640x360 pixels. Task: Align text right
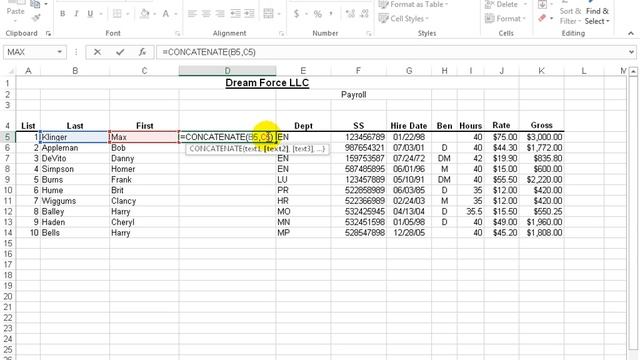[220, 14]
